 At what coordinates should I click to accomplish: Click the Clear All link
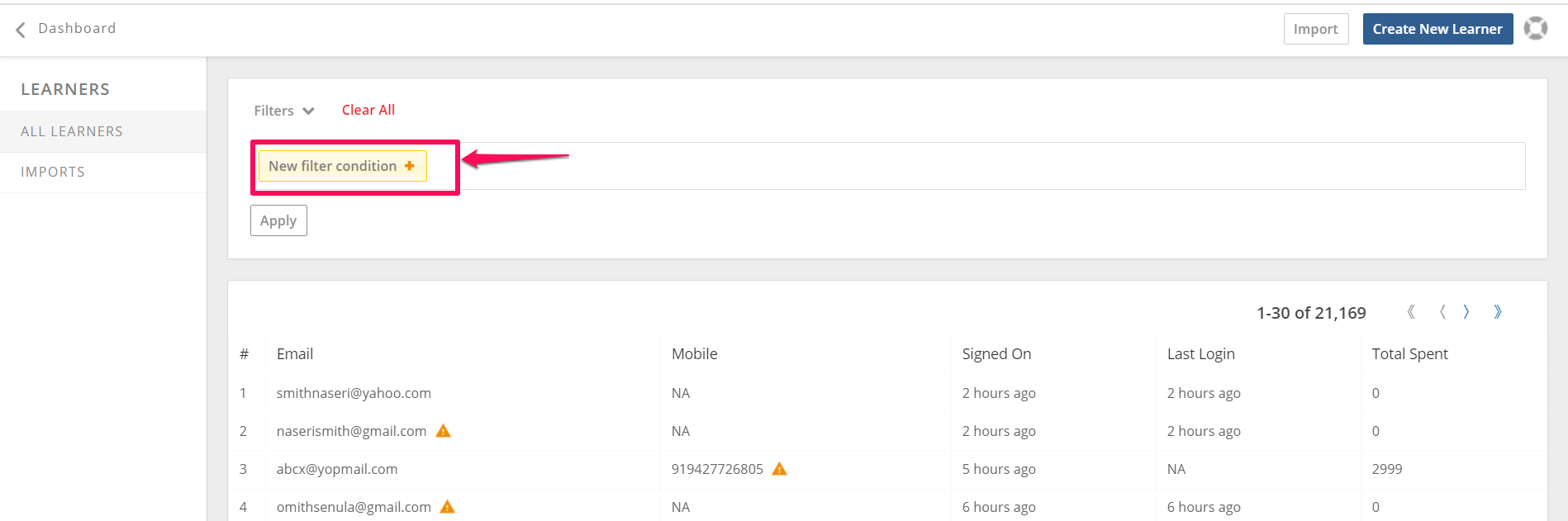pos(368,110)
